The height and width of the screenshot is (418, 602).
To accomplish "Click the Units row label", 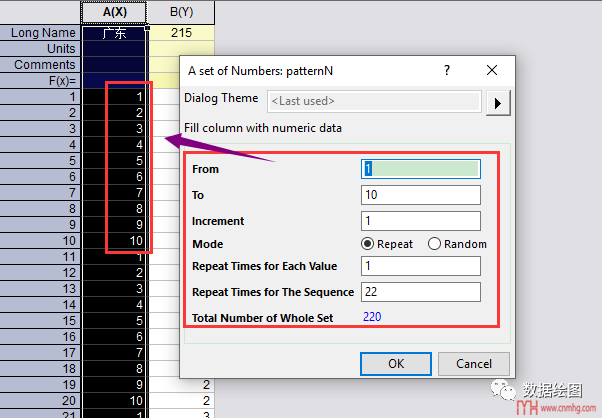I will pyautogui.click(x=40, y=49).
